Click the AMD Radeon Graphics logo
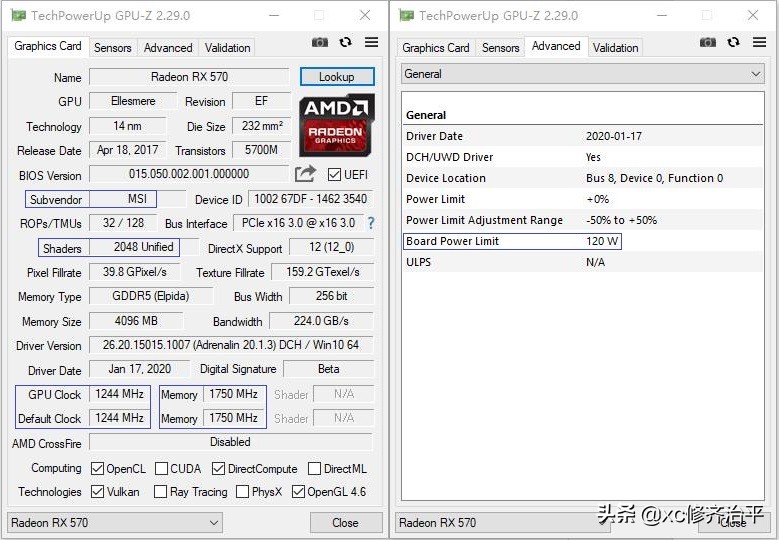 (x=336, y=125)
